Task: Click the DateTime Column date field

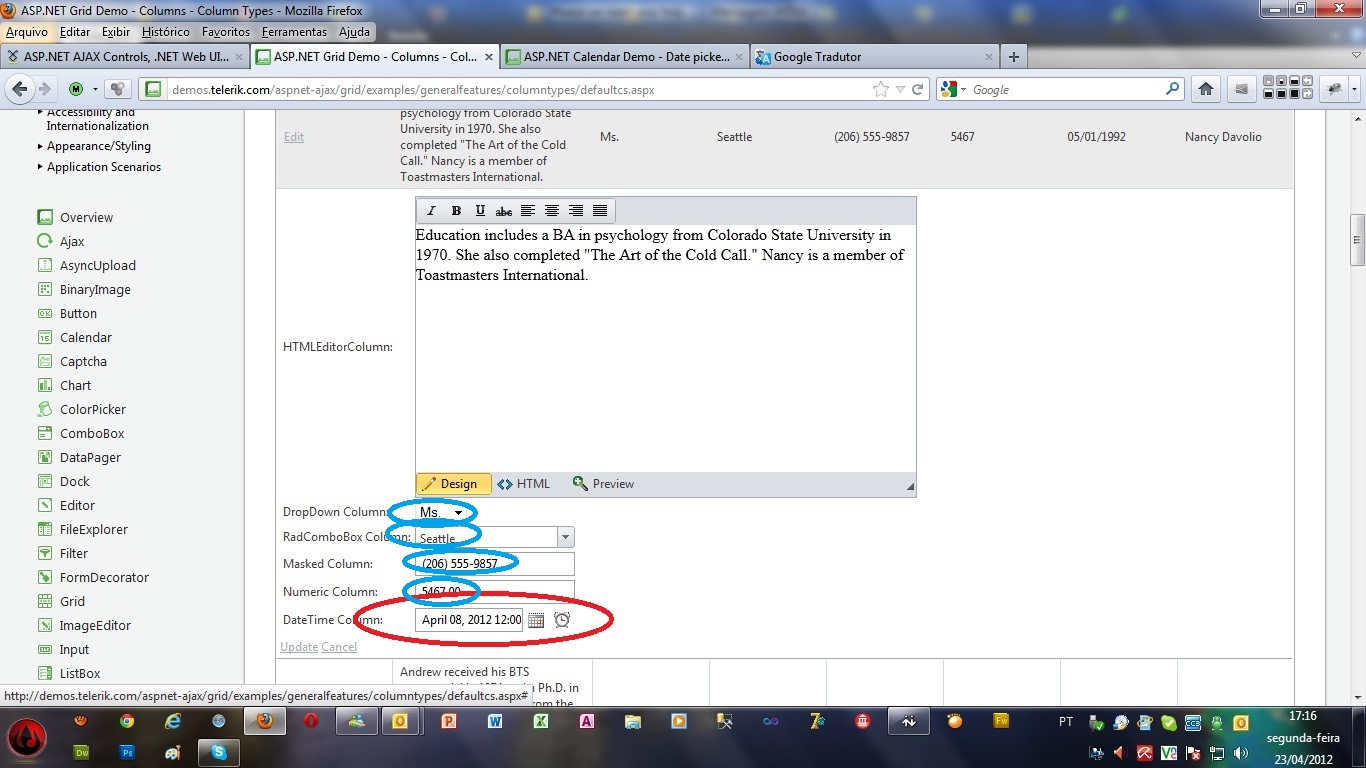Action: 470,620
